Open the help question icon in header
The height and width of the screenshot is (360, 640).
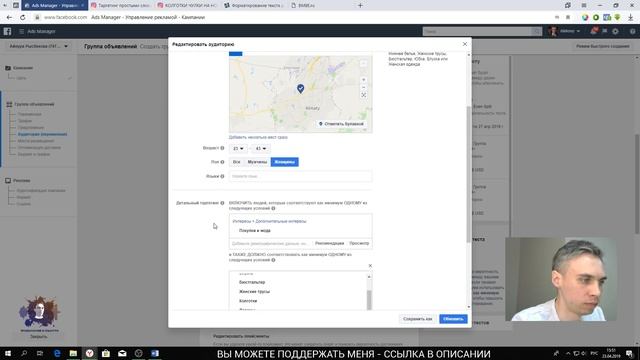(x=632, y=31)
